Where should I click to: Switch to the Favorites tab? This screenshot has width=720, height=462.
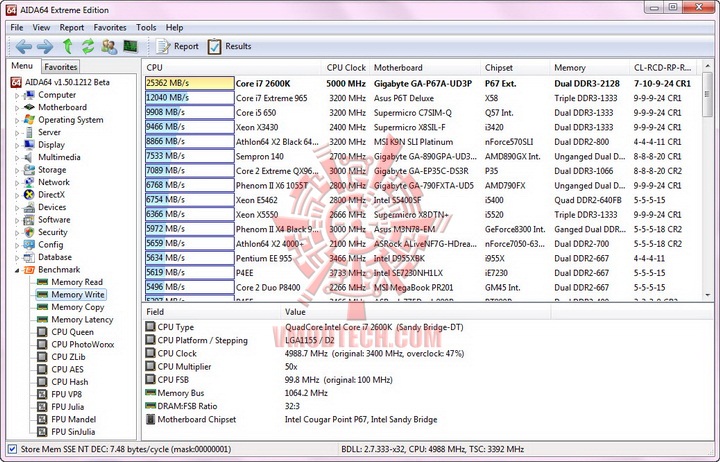pyautogui.click(x=61, y=67)
